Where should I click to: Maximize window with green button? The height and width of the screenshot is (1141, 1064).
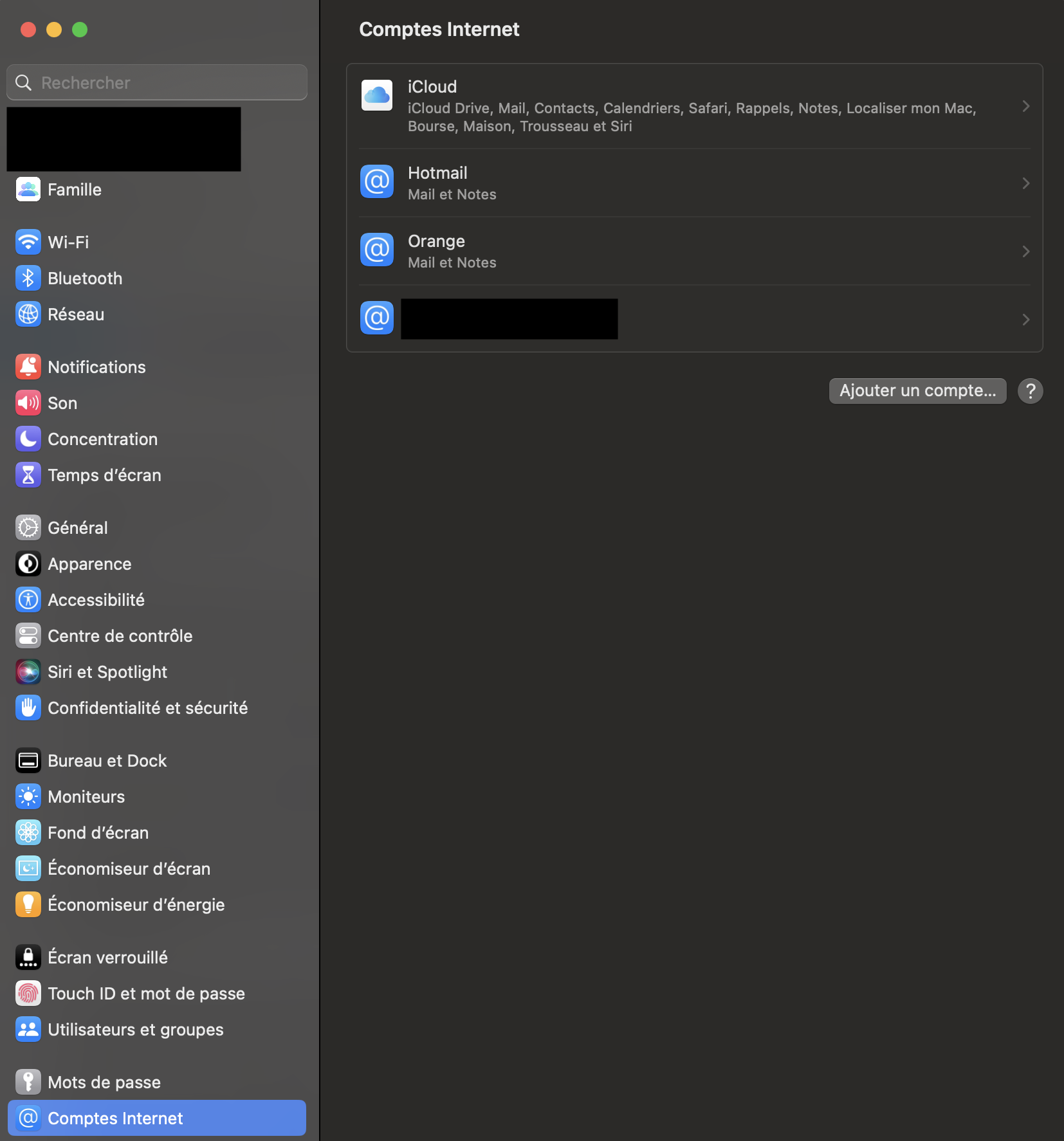click(x=80, y=30)
